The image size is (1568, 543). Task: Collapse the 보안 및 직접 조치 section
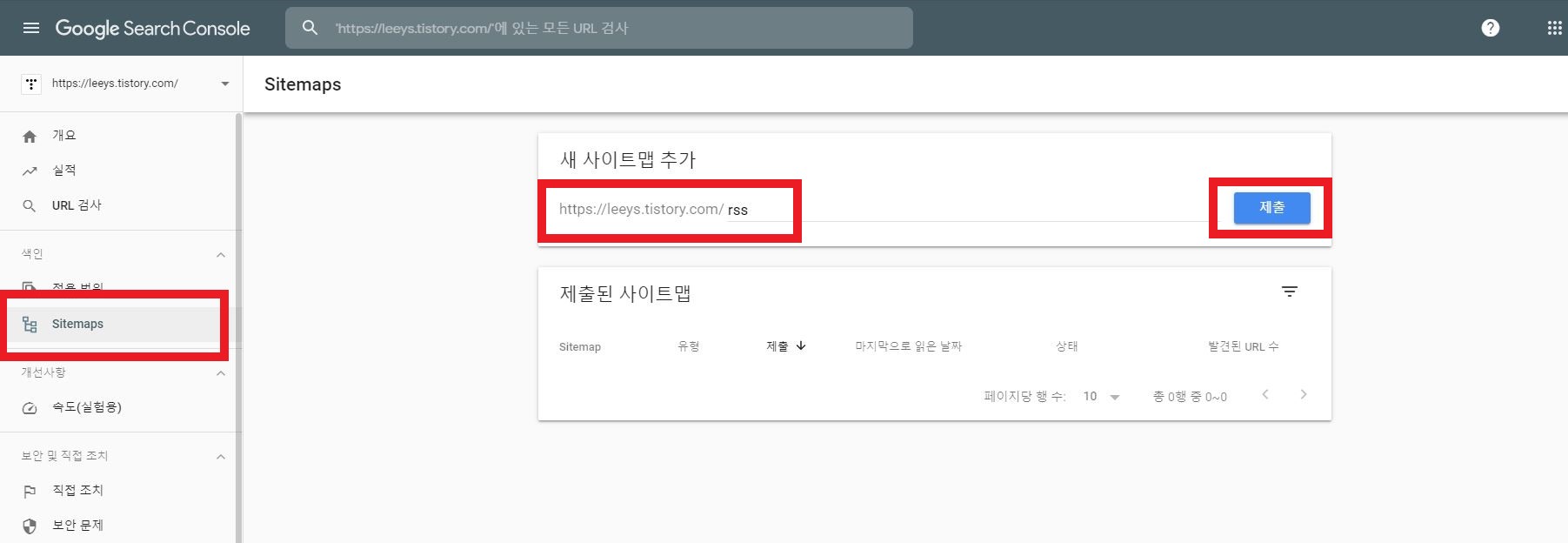point(221,457)
